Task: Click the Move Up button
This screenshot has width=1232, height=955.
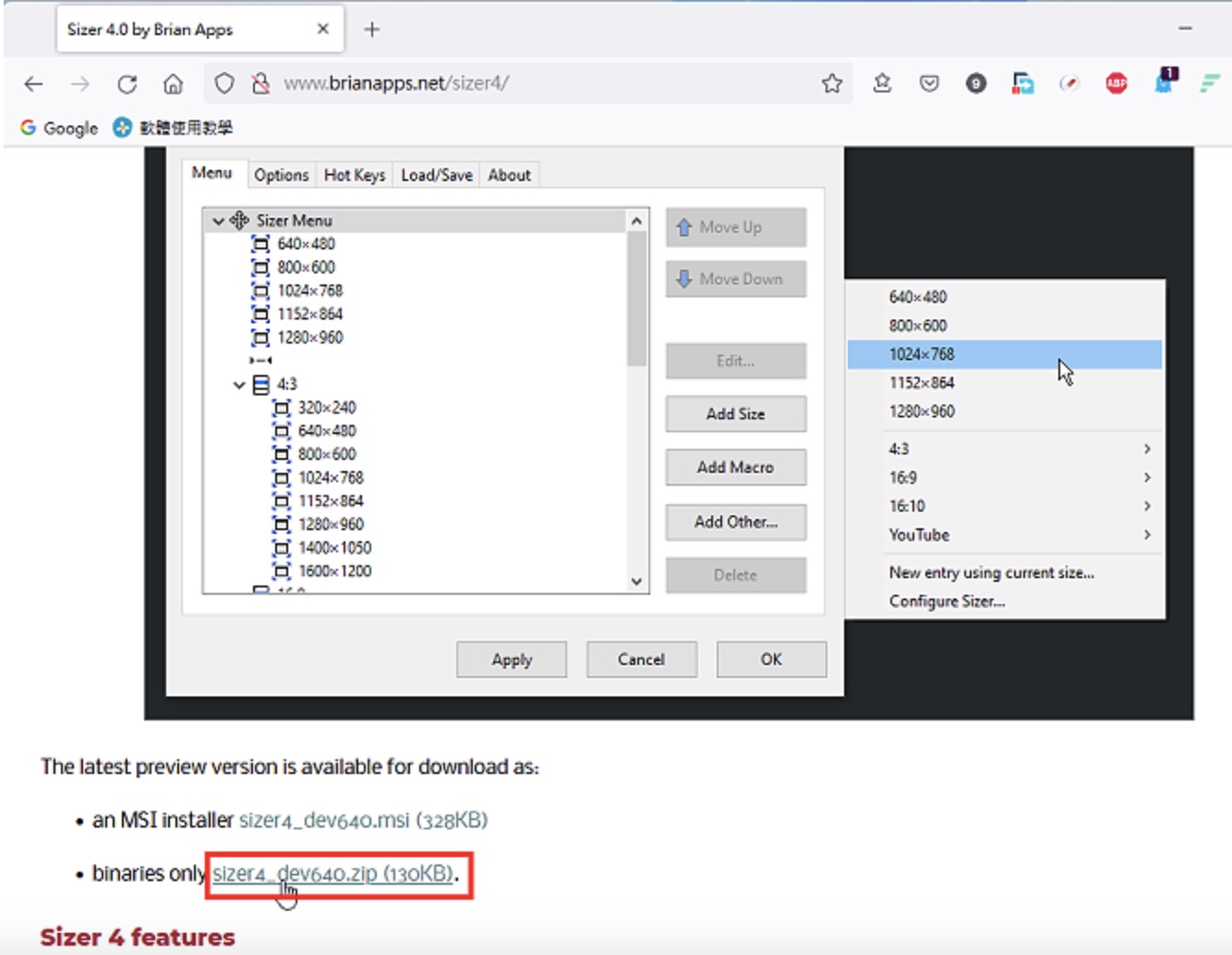Action: (x=736, y=227)
